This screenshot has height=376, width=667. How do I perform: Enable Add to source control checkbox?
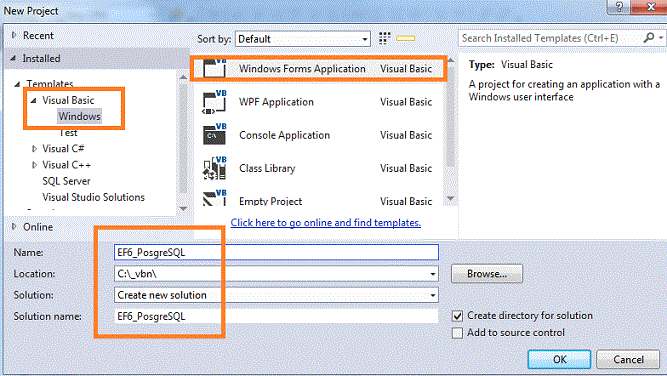click(x=457, y=333)
